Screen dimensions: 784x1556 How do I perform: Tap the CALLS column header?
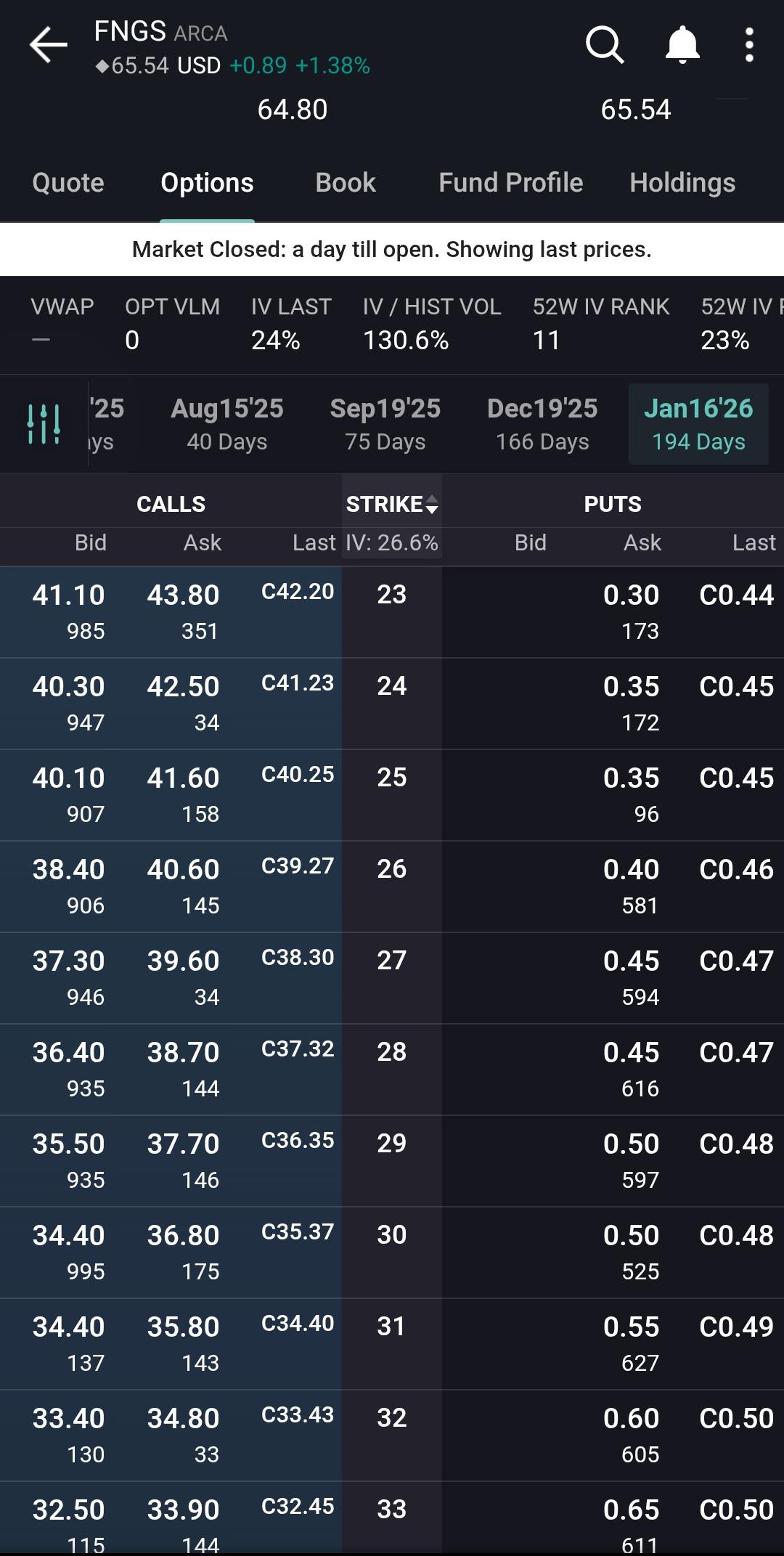point(171,504)
